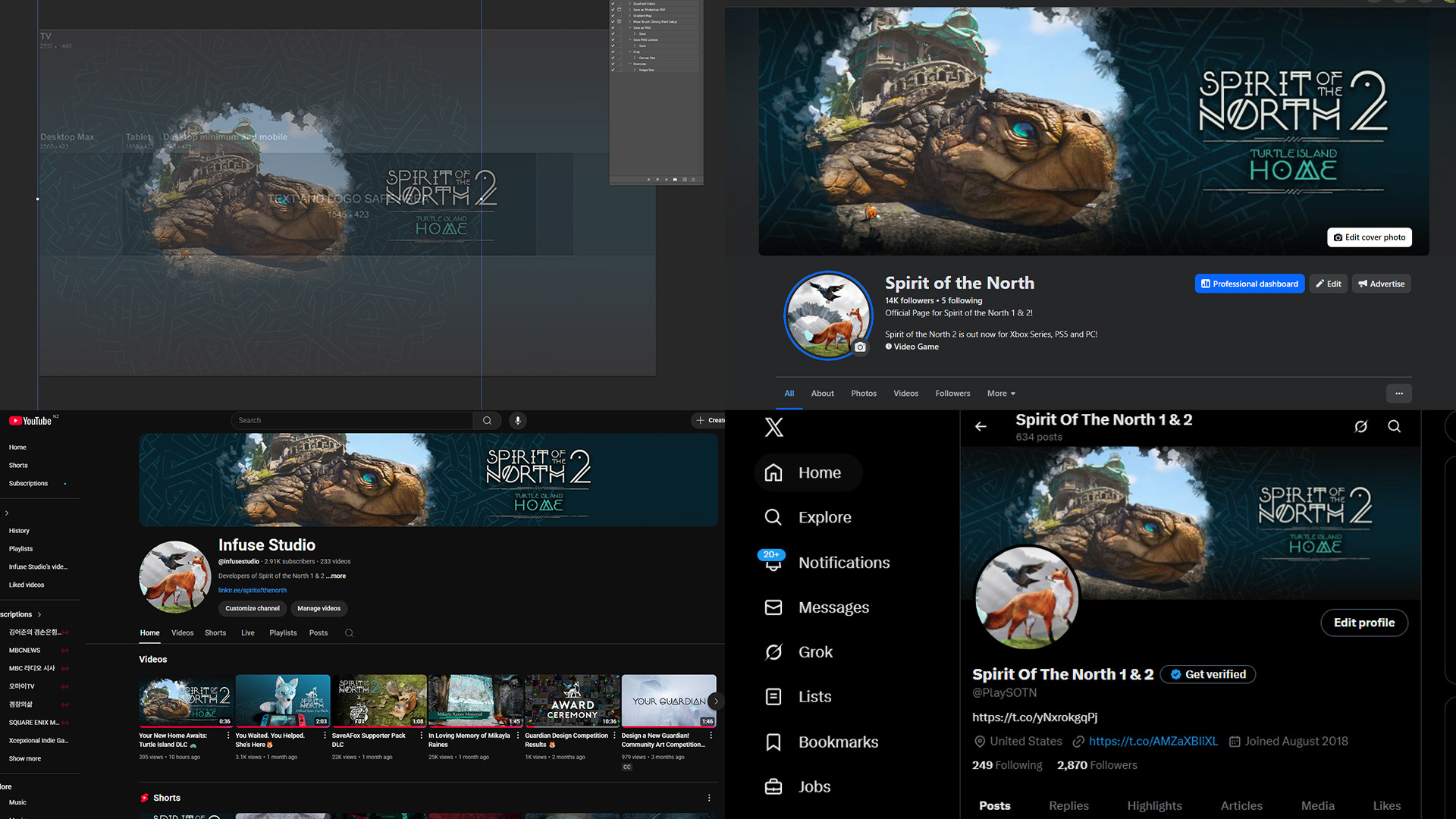This screenshot has height=819, width=1456.
Task: Expand the Quadrant Colors action
Action: coord(629,4)
